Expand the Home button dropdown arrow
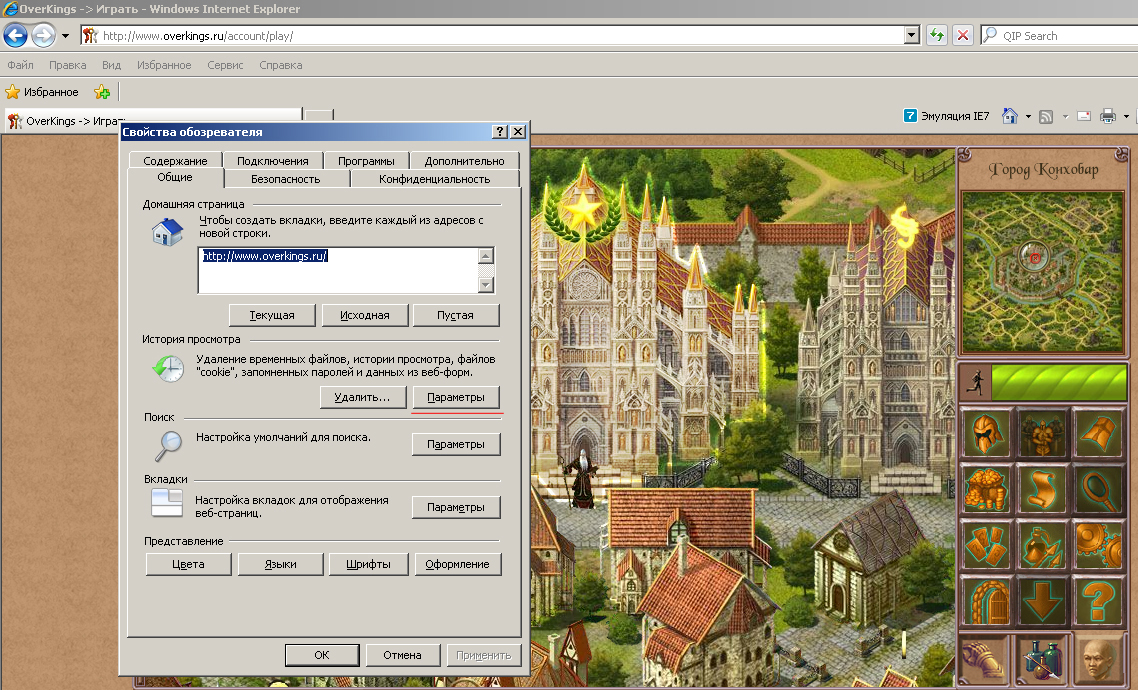Viewport: 1138px width, 690px height. 1028,116
